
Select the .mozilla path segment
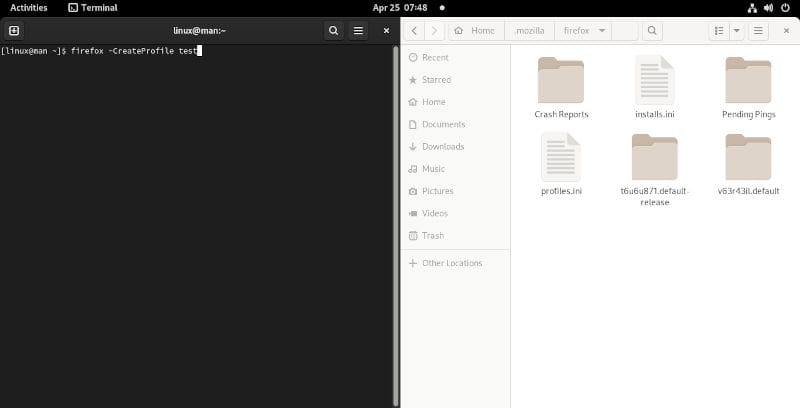click(x=529, y=31)
